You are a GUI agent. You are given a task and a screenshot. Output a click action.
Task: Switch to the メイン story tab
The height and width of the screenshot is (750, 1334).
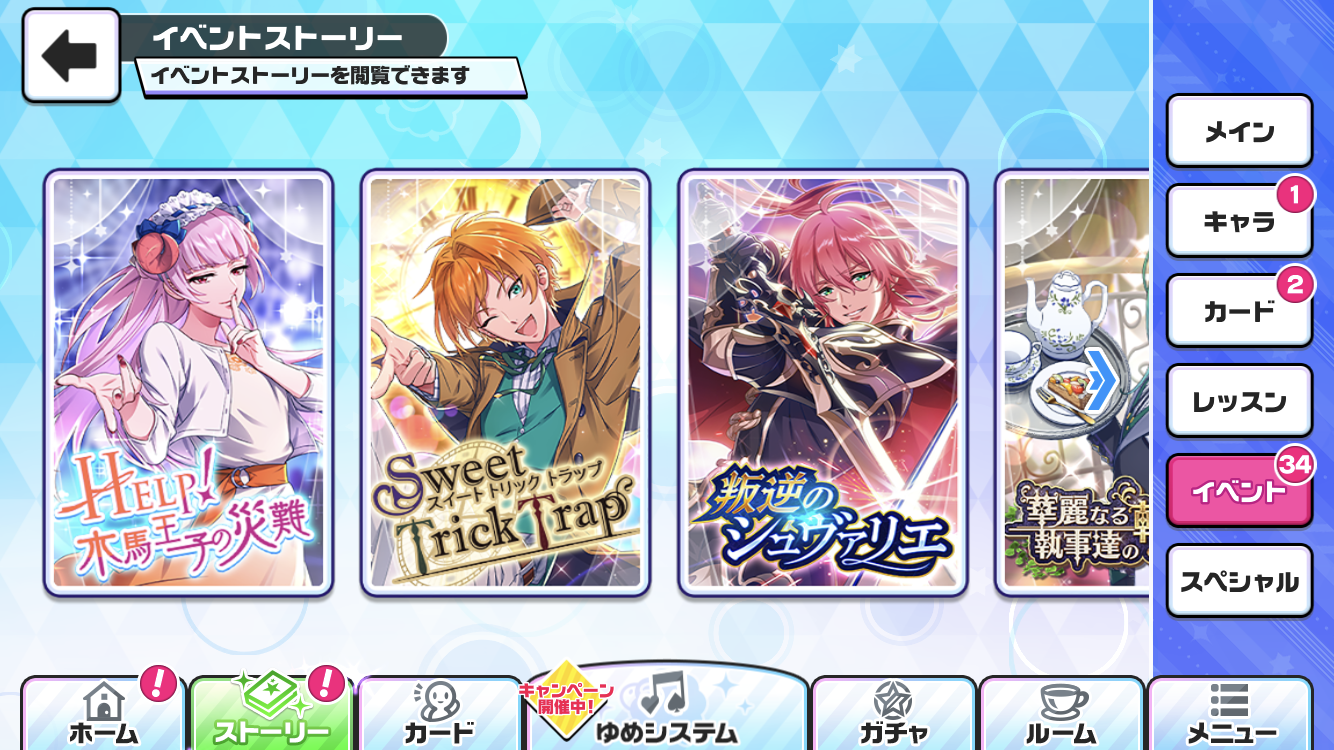pos(1239,131)
